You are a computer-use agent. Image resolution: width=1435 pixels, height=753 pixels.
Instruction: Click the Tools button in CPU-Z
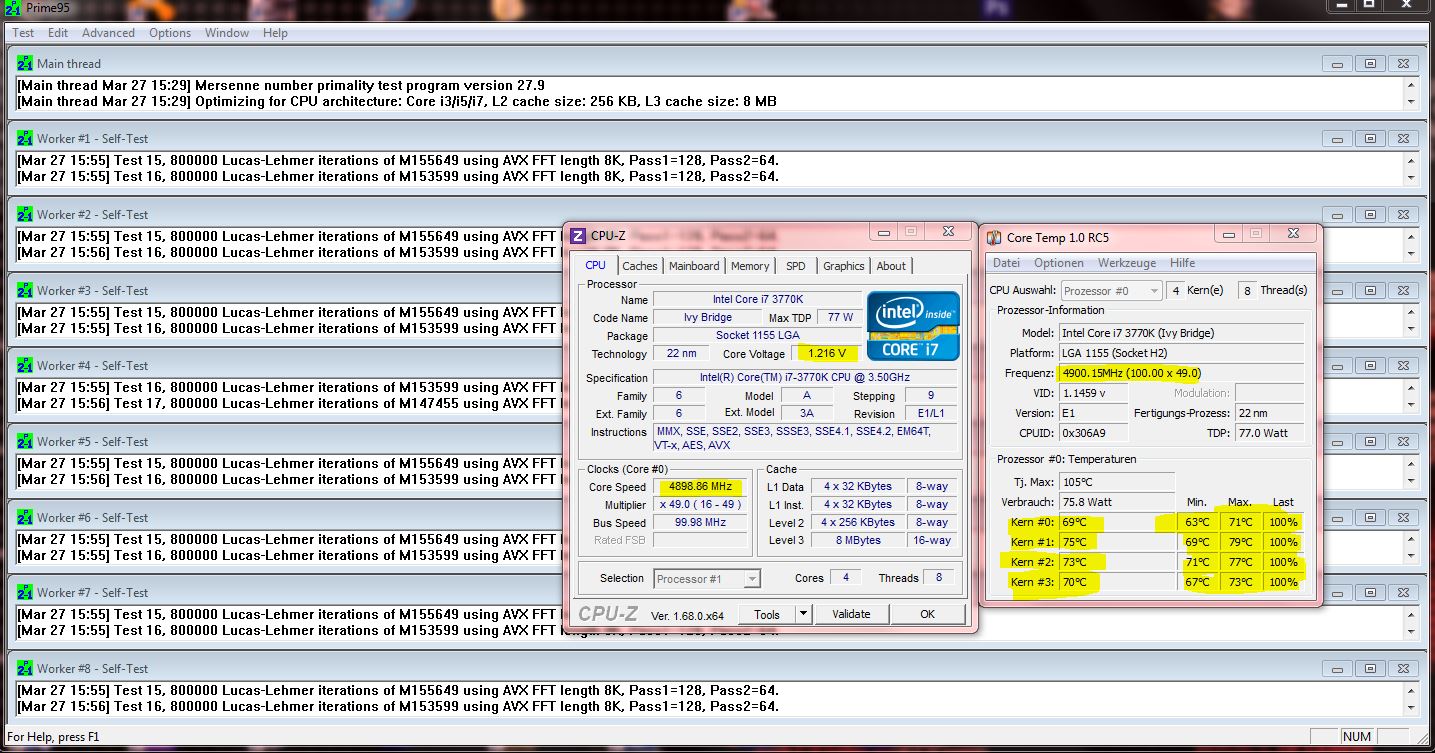tap(767, 614)
